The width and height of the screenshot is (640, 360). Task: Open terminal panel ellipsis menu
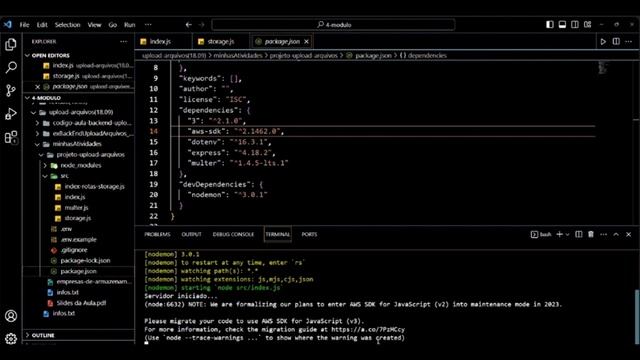pyautogui.click(x=603, y=234)
